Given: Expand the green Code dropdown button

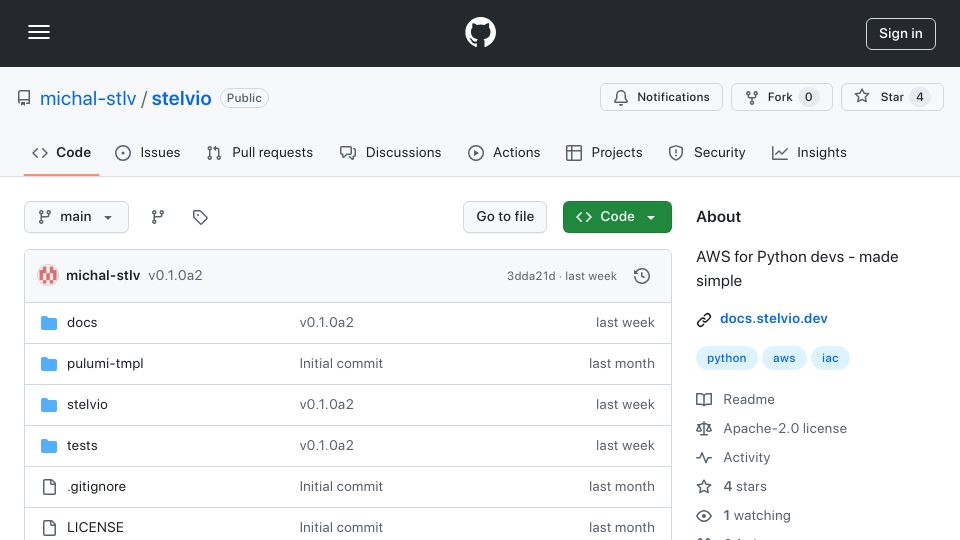Looking at the screenshot, I should [617, 217].
